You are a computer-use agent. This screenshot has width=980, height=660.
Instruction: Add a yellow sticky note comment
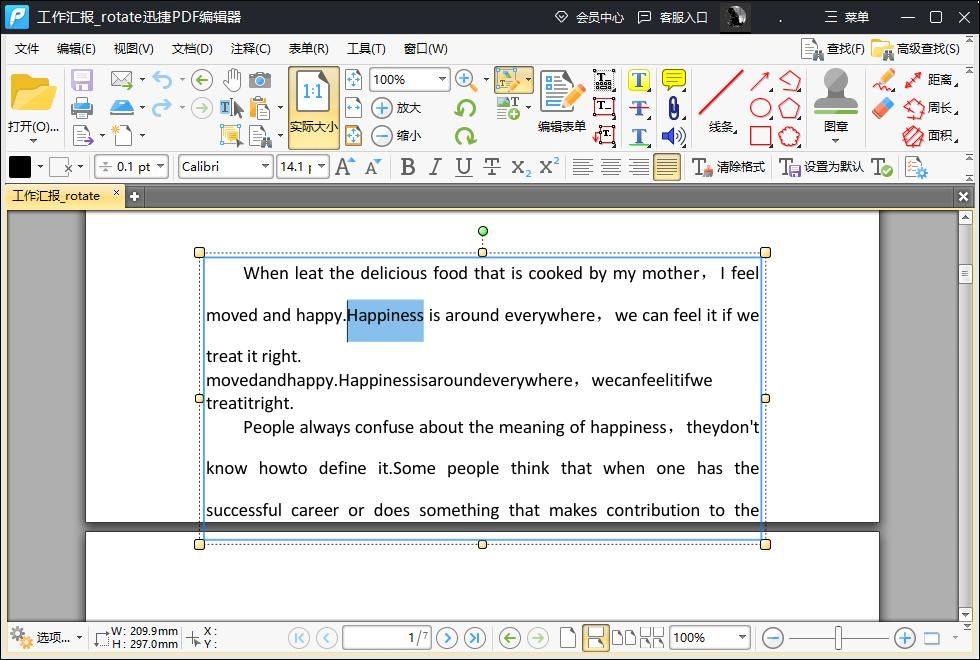[x=674, y=80]
